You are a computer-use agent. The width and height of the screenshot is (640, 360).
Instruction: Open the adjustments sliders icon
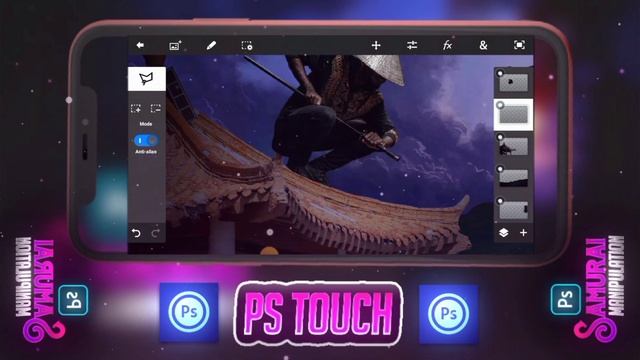pyautogui.click(x=412, y=45)
